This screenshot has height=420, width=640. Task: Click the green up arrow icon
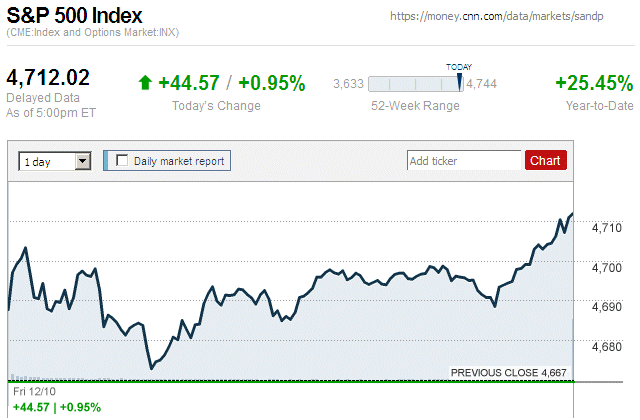click(x=145, y=84)
